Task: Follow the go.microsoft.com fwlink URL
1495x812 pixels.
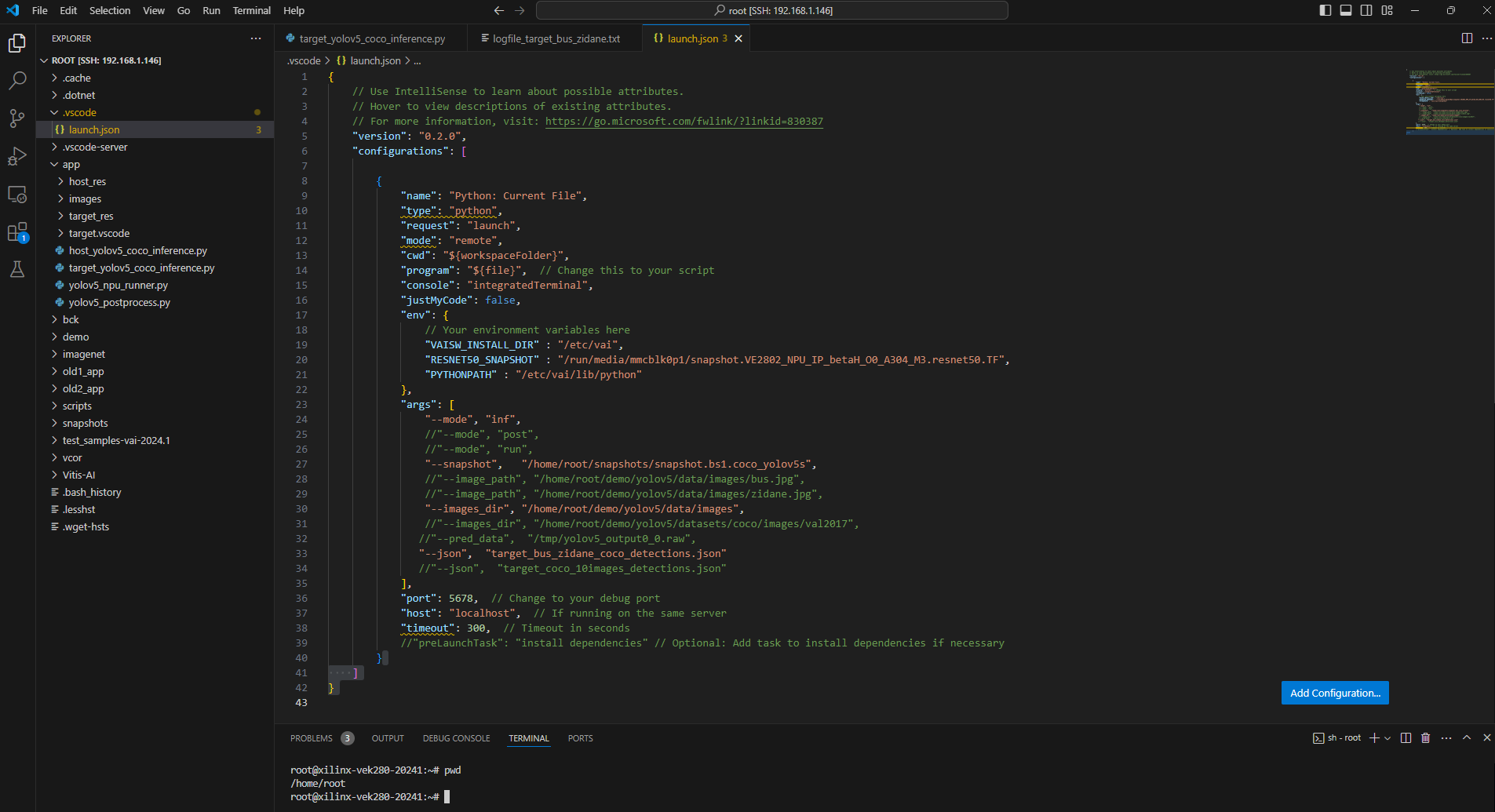Action: point(684,122)
